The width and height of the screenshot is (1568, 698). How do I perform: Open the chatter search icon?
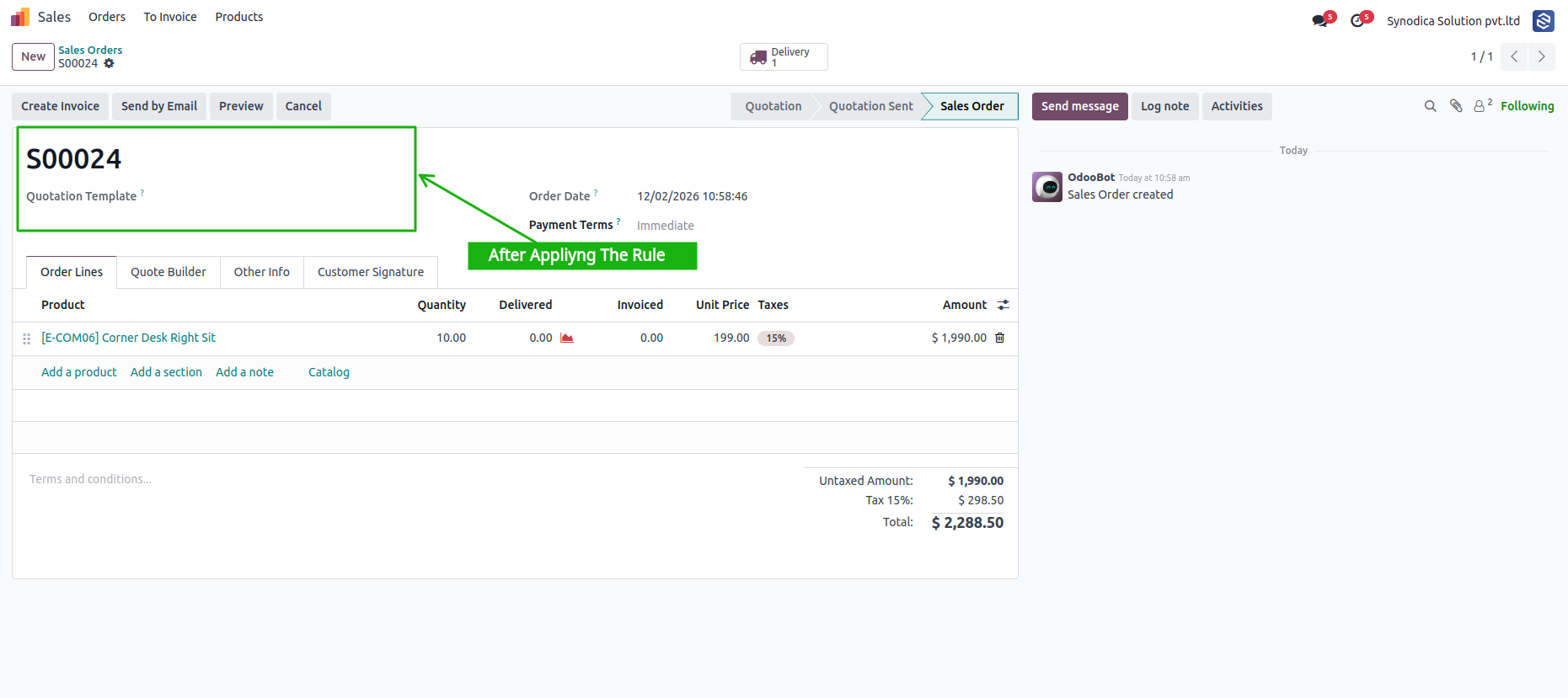pyautogui.click(x=1430, y=106)
